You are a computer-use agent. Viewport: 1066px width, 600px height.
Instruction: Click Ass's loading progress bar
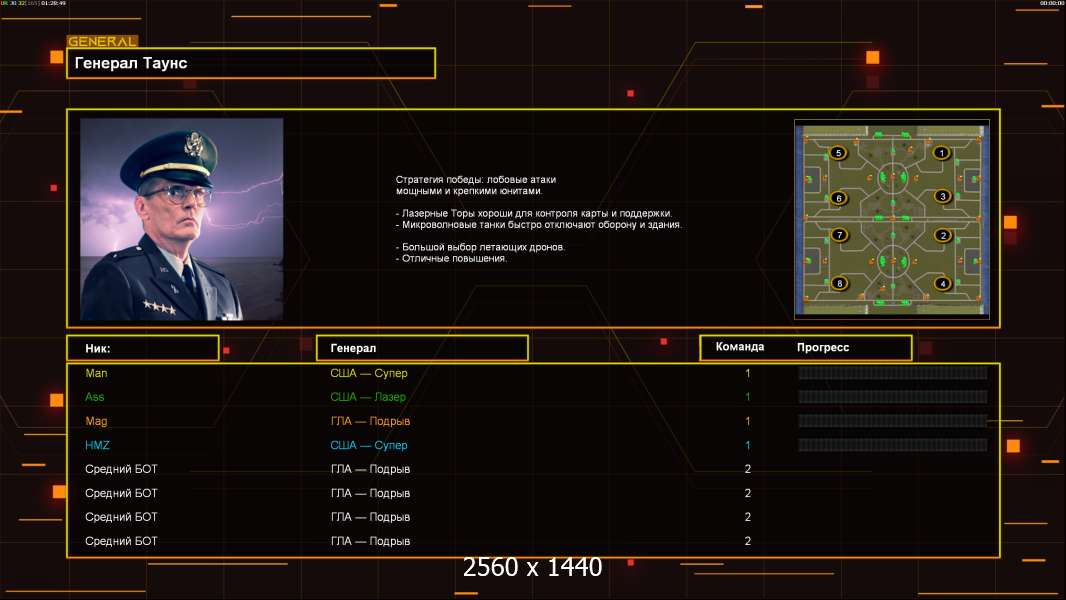pos(893,397)
